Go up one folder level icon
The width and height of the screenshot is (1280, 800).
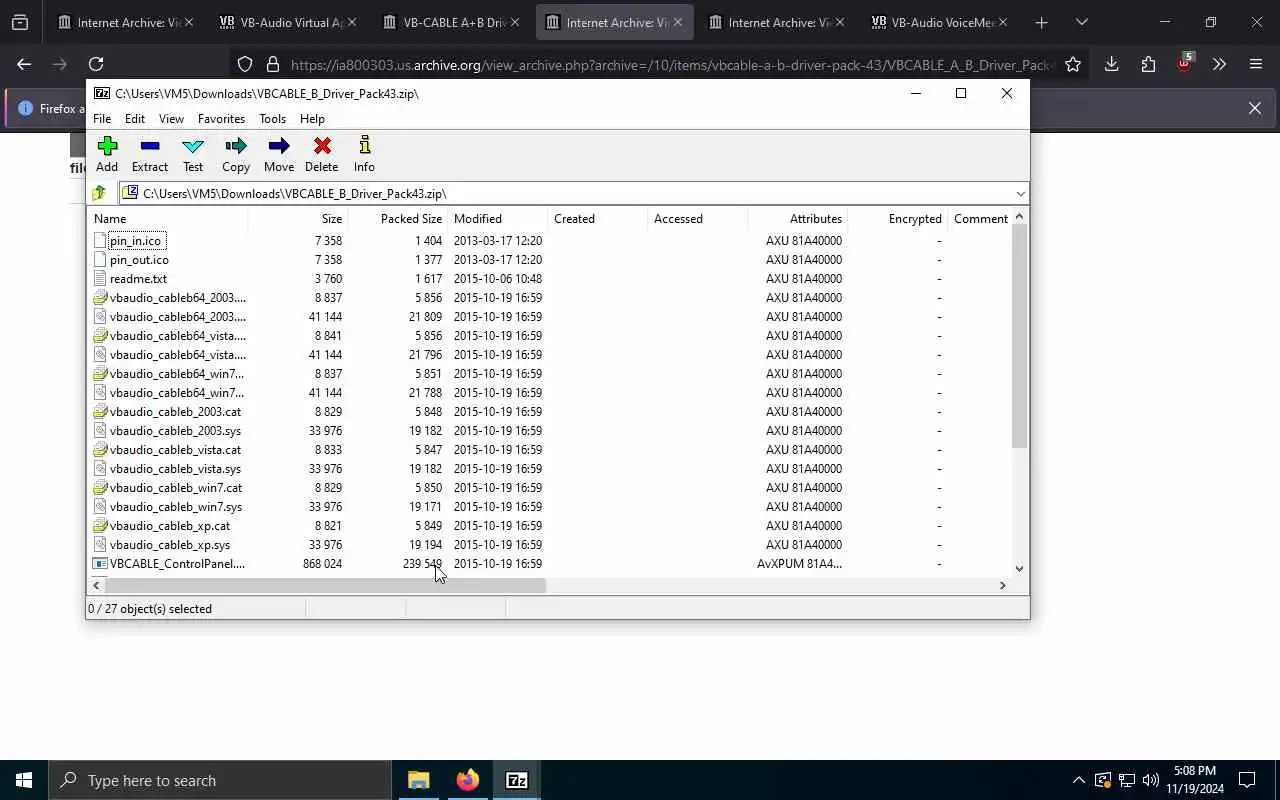point(99,193)
